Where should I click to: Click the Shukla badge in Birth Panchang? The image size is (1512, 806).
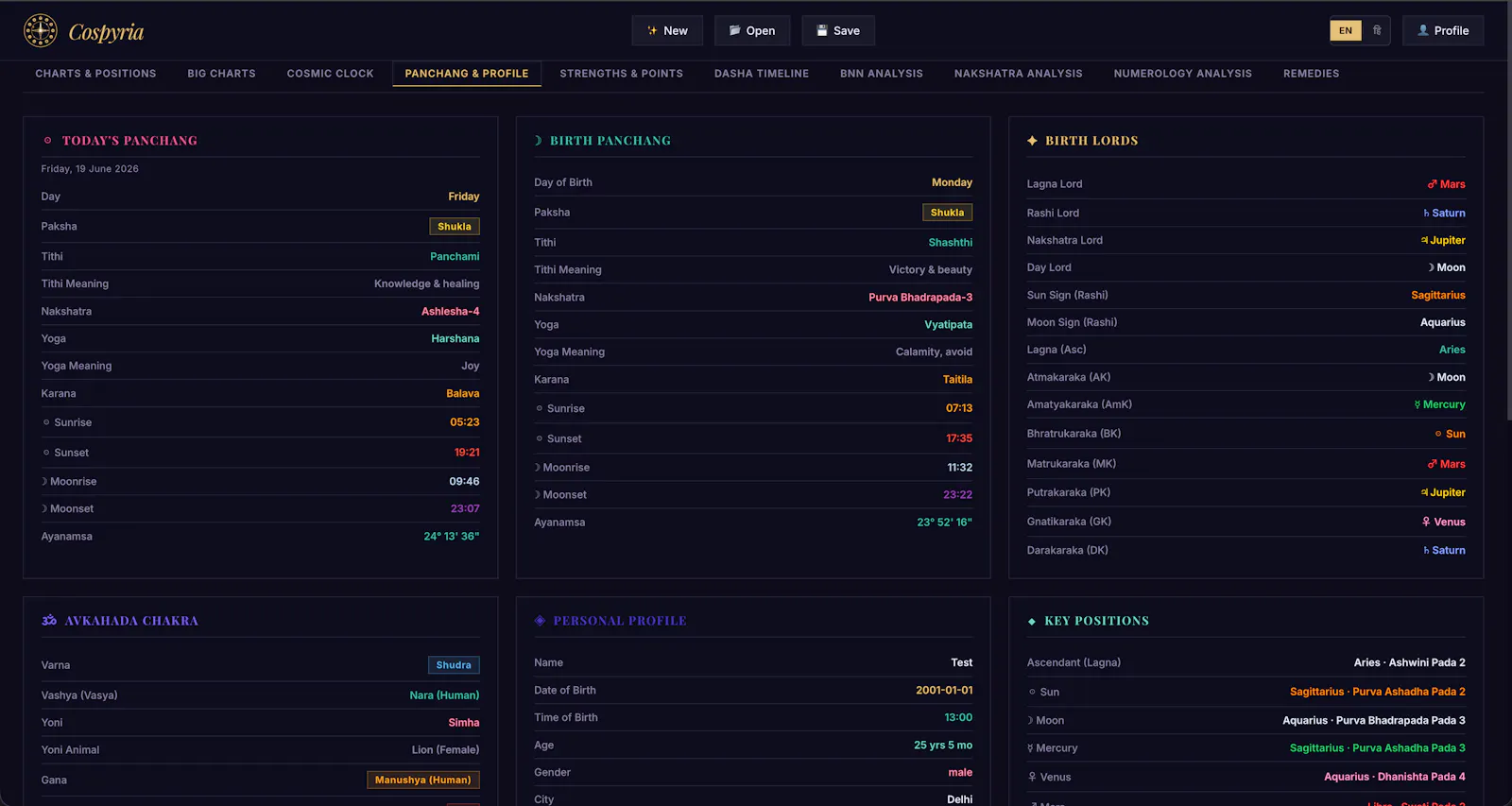[947, 213]
